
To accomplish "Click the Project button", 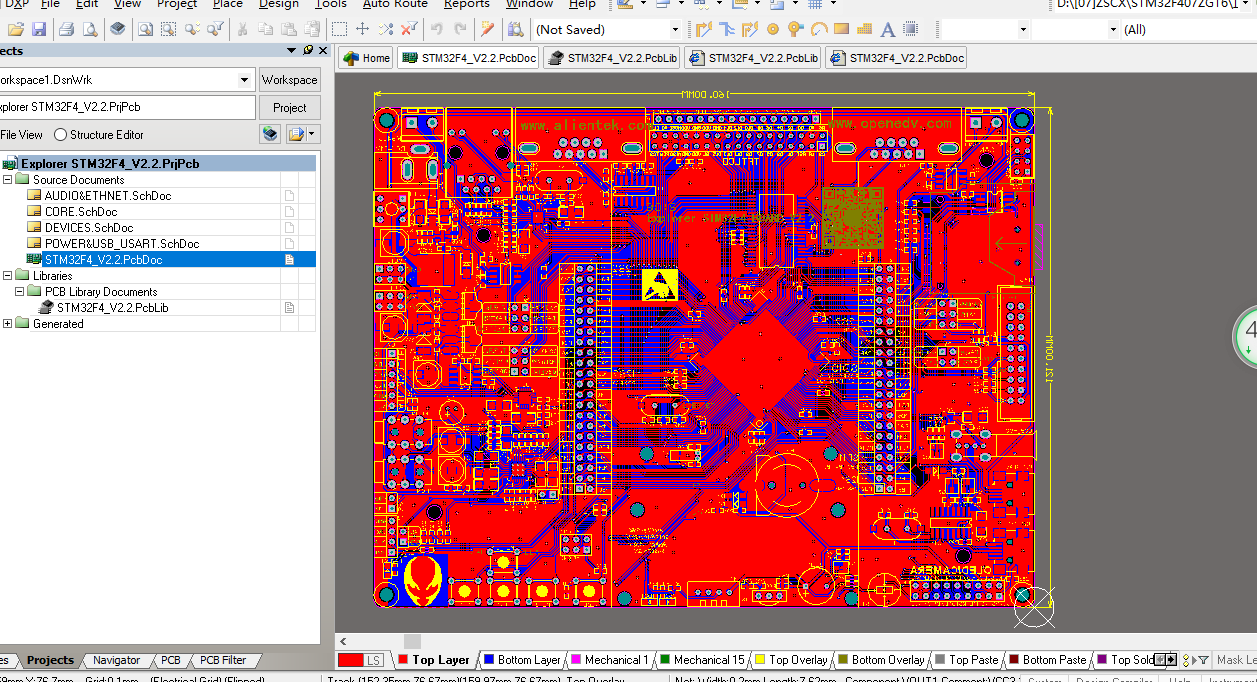I will click(x=290, y=108).
